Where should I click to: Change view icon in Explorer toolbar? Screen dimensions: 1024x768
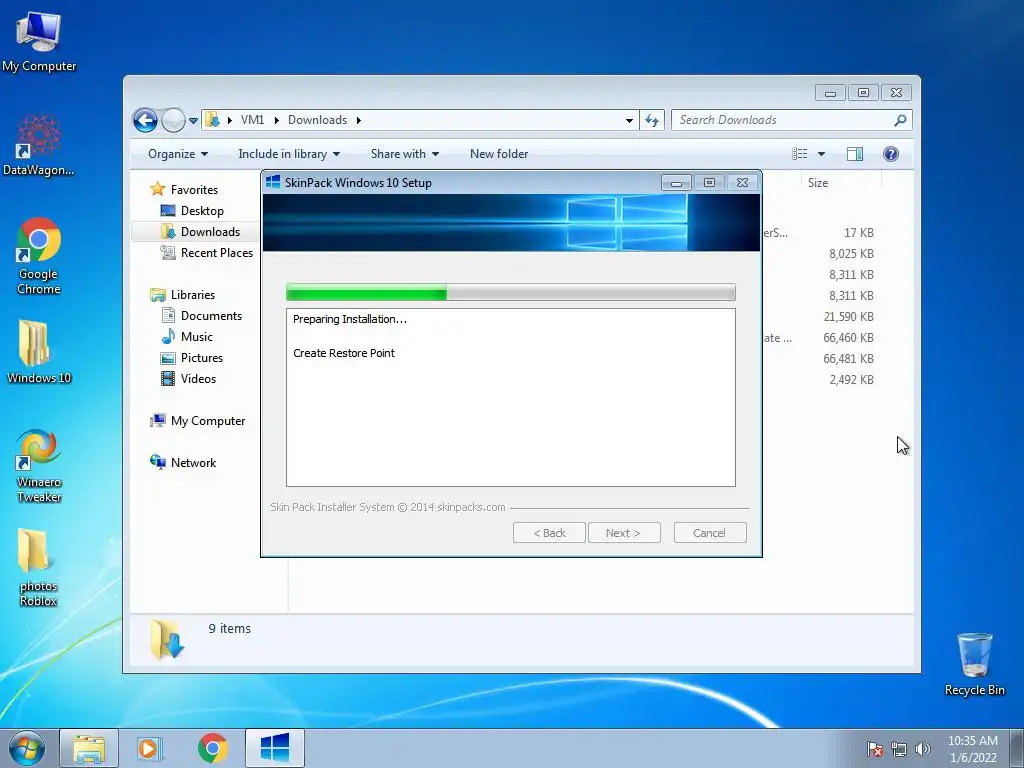coord(799,153)
